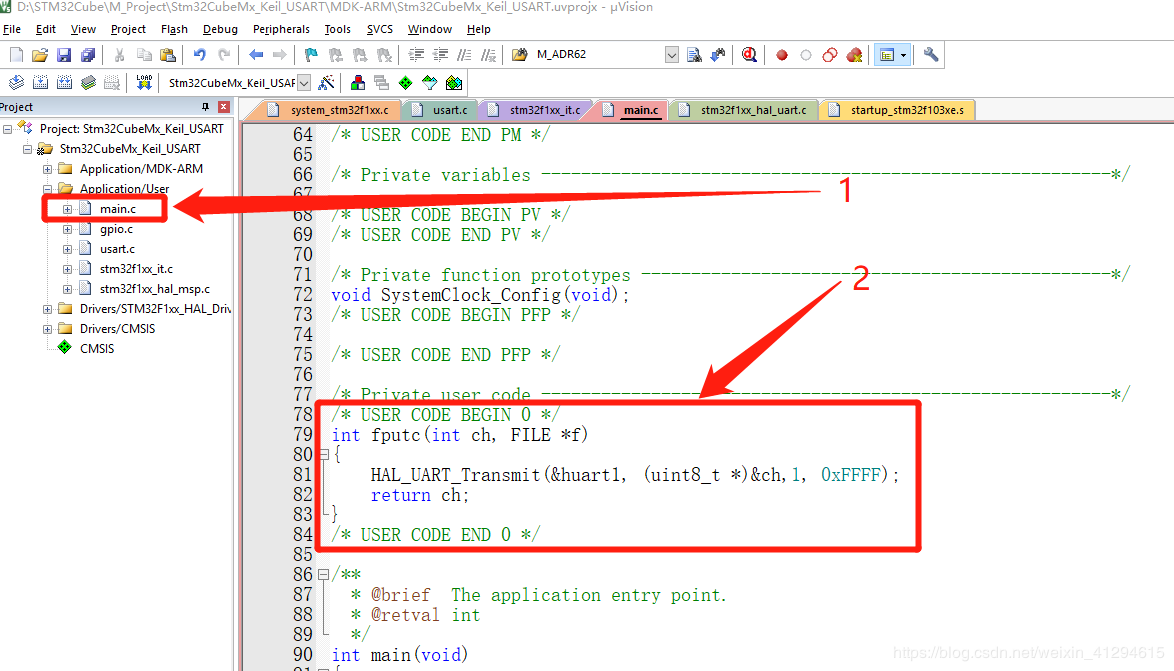Collapse the fputc function fold
This screenshot has width=1174, height=671.
(323, 455)
